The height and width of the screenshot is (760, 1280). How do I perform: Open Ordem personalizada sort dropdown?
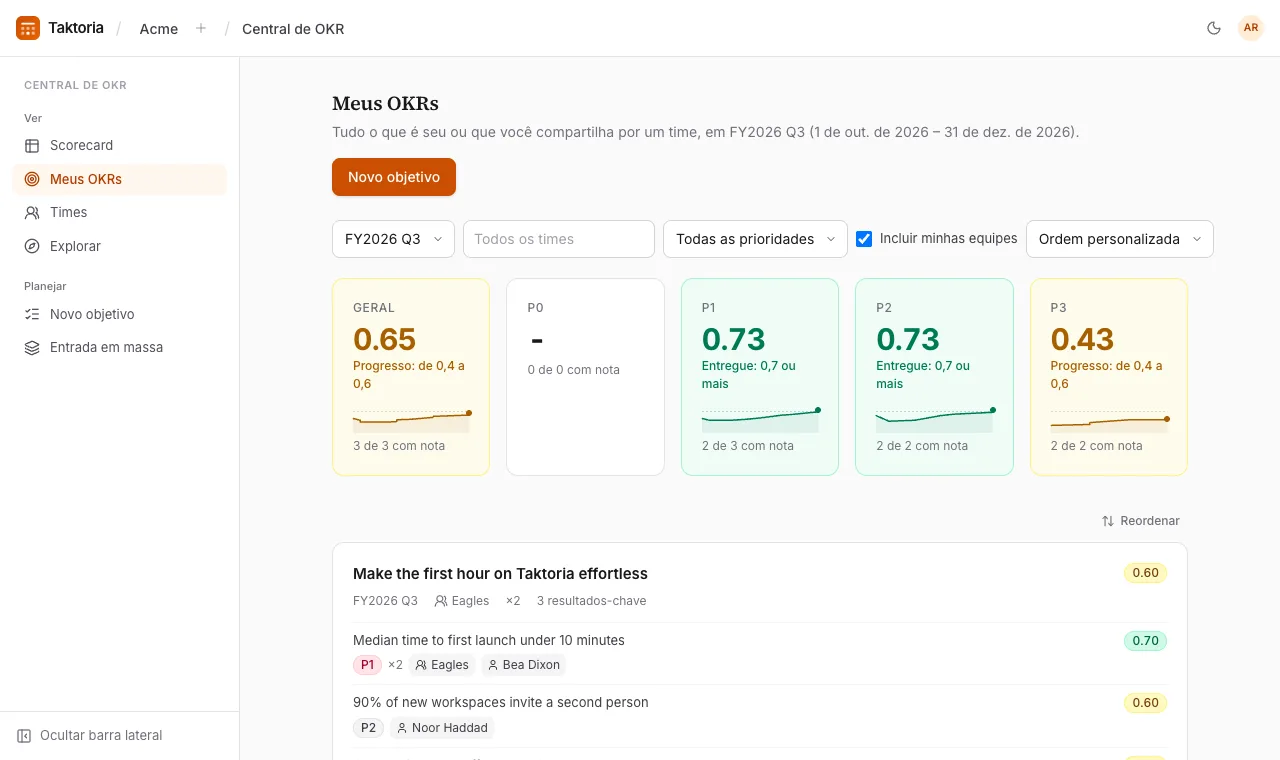click(1120, 239)
